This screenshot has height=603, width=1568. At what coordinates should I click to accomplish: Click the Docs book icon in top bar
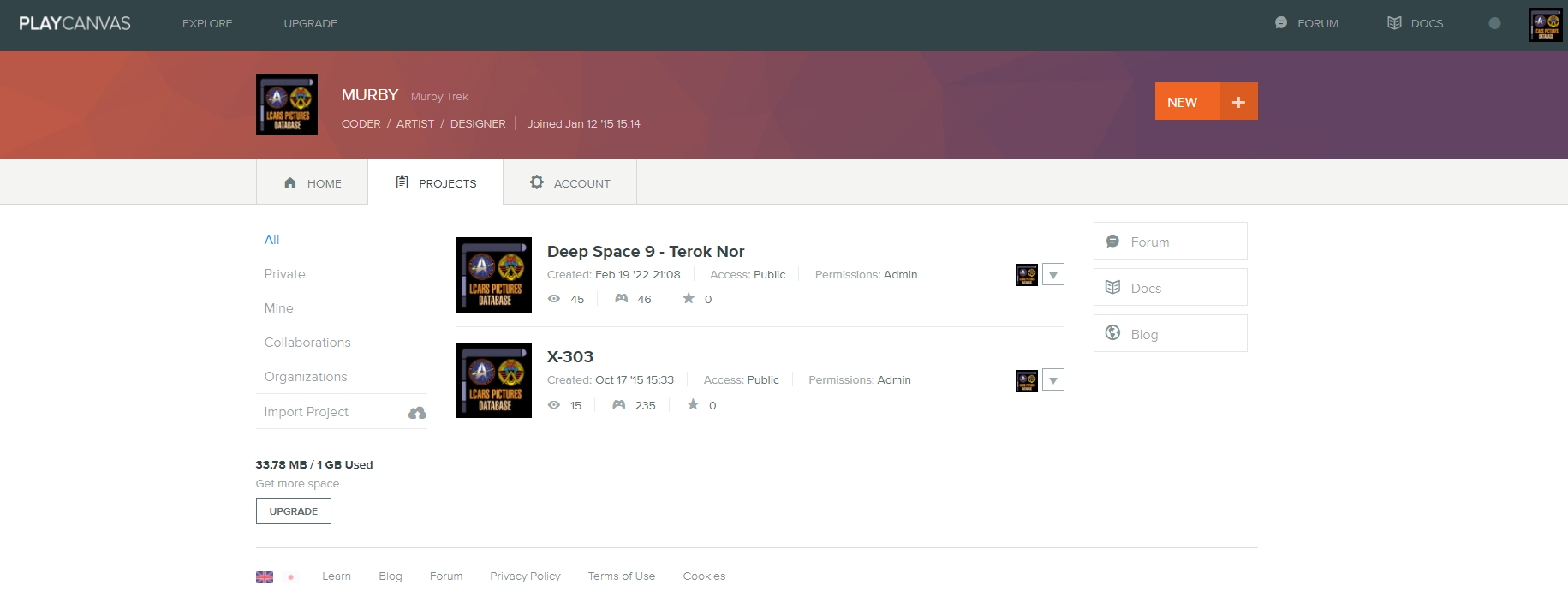pos(1394,23)
